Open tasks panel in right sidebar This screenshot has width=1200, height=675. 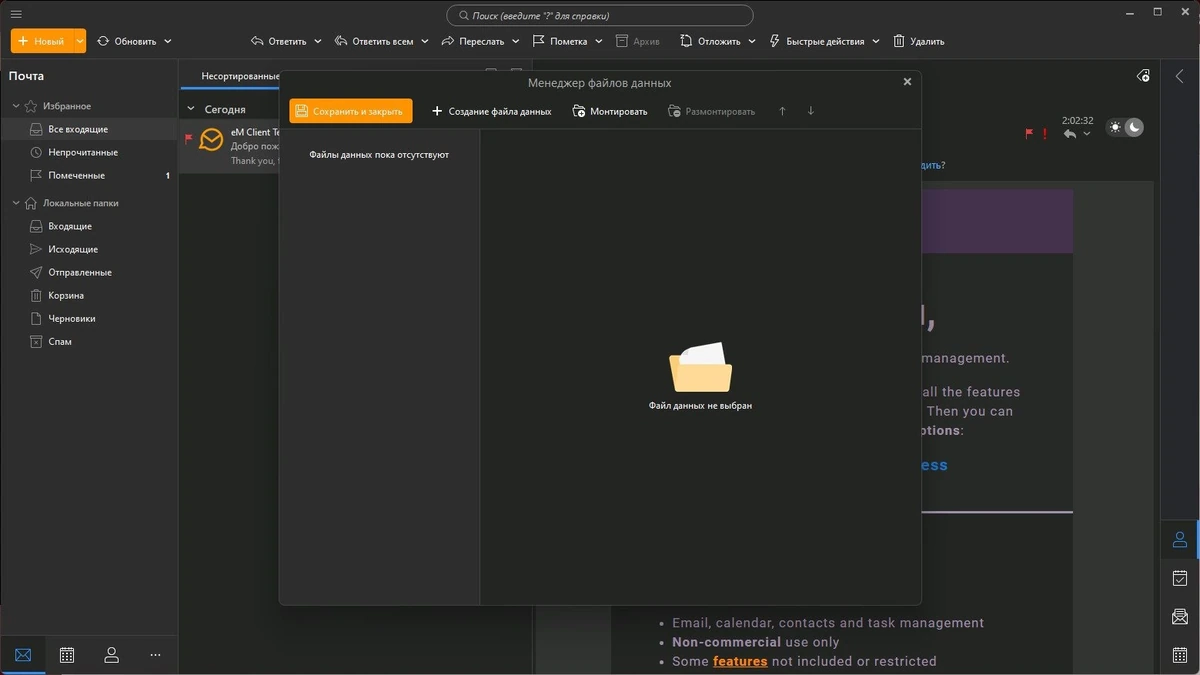[x=1180, y=578]
